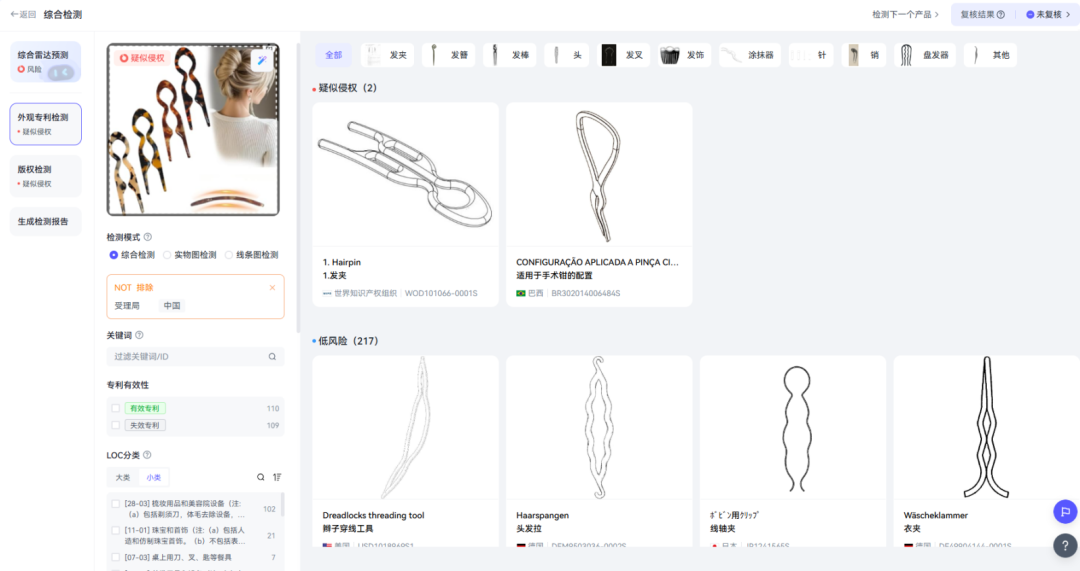Check the 有效专利 checkbox
The height and width of the screenshot is (571, 1080).
click(116, 408)
